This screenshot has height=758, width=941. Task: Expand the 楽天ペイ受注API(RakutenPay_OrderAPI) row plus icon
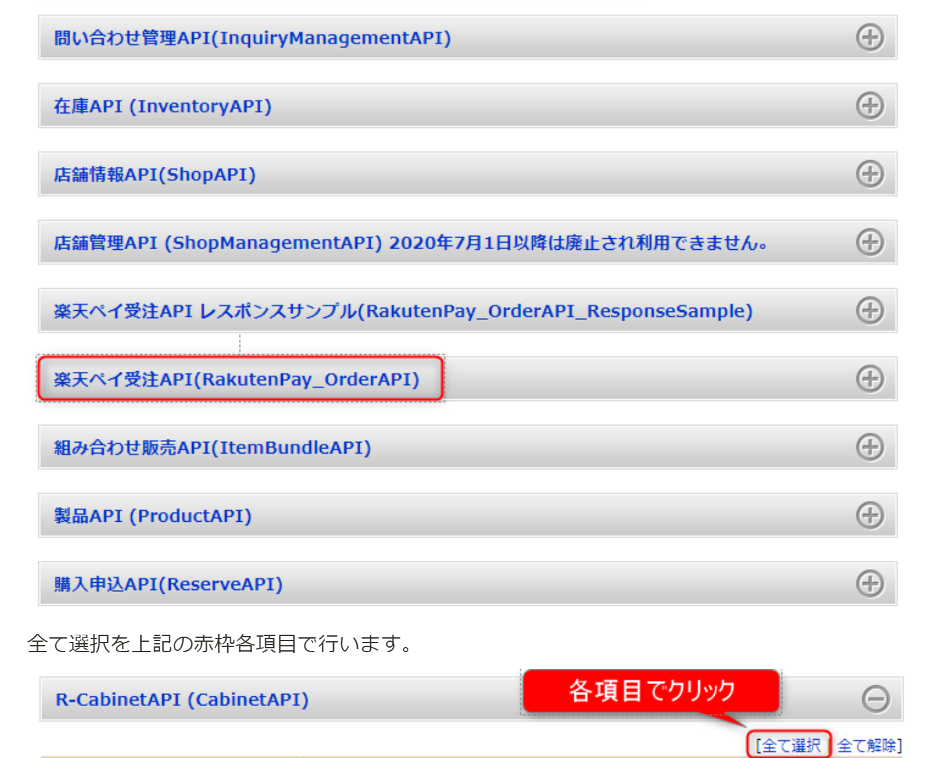pyautogui.click(x=870, y=379)
